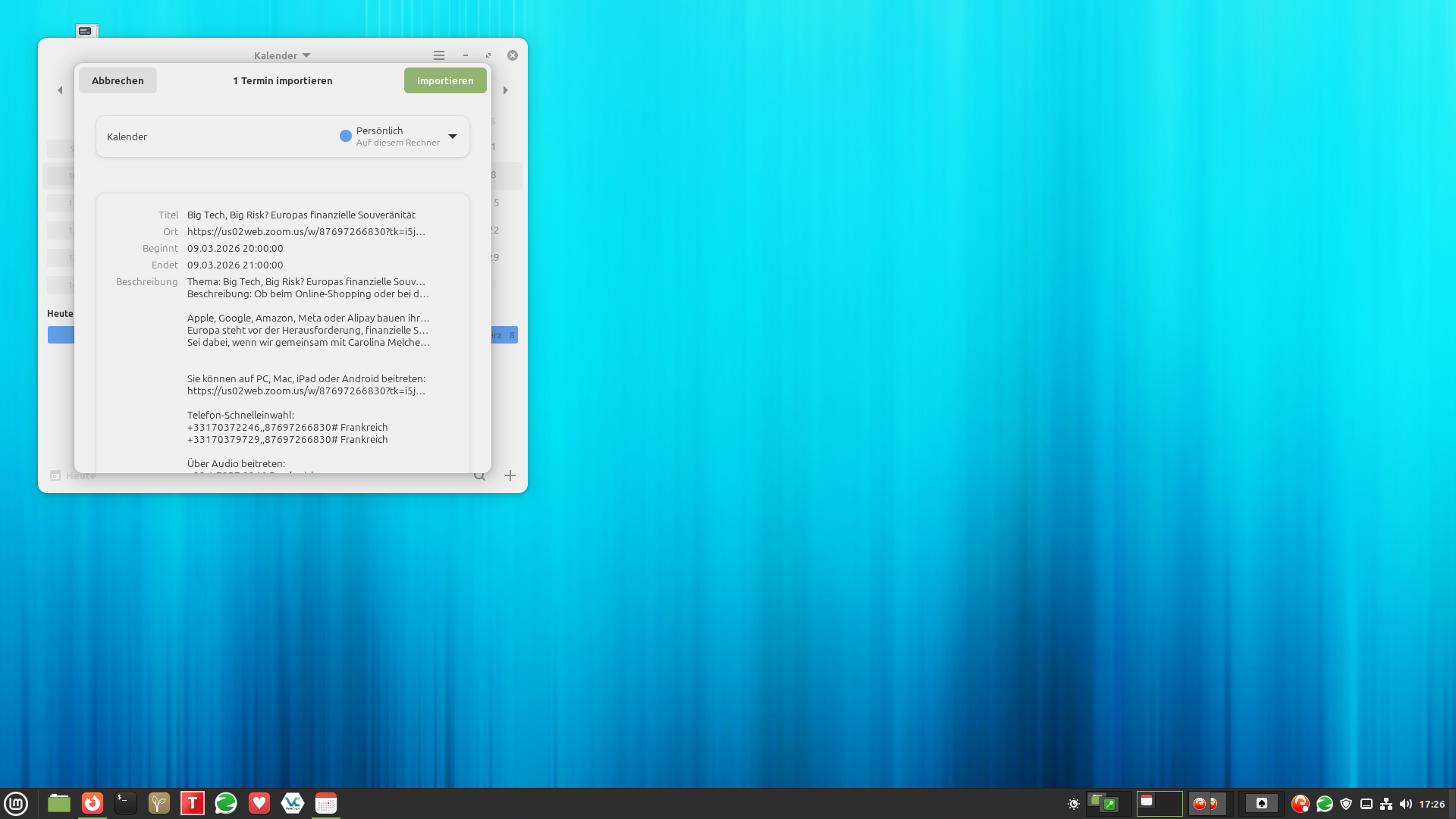Click the blue Persönlich calendar color dot
Screen dimensions: 1456x819
click(x=346, y=136)
